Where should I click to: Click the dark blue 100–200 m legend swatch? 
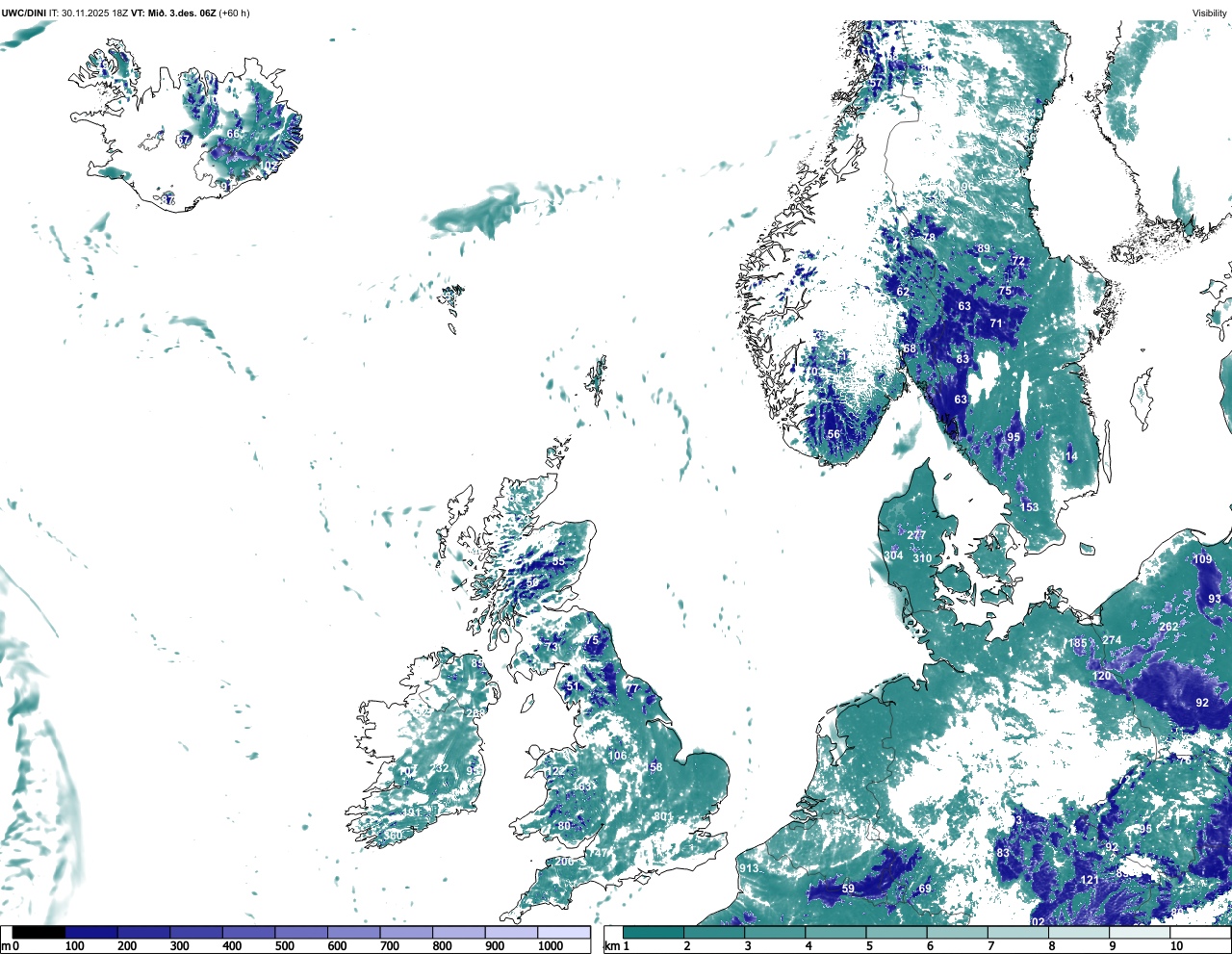tap(91, 932)
